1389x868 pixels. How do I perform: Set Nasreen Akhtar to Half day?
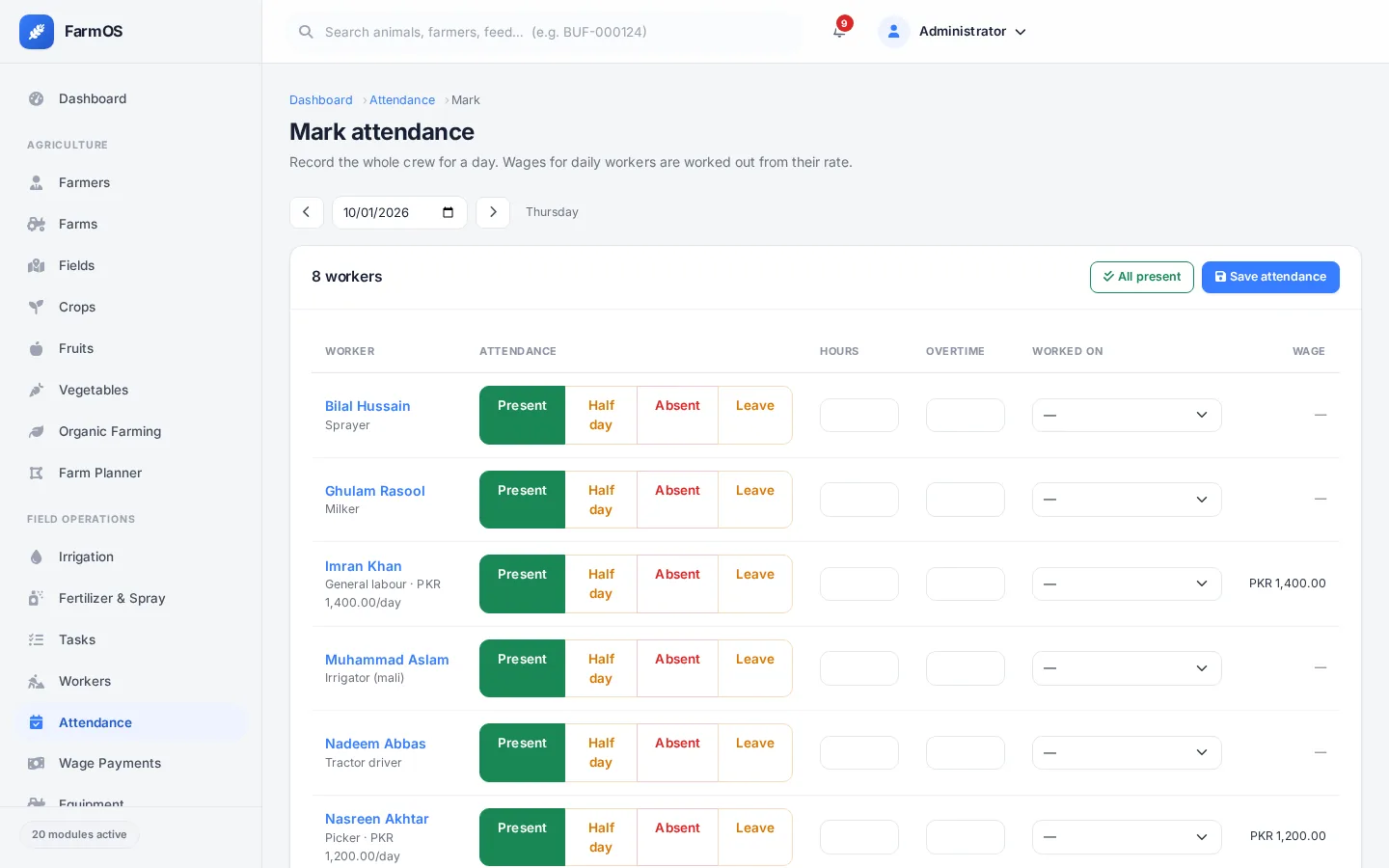pos(601,837)
